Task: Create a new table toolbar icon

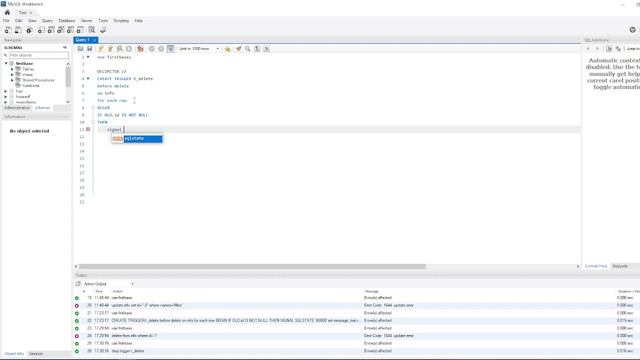Action: pos(51,30)
